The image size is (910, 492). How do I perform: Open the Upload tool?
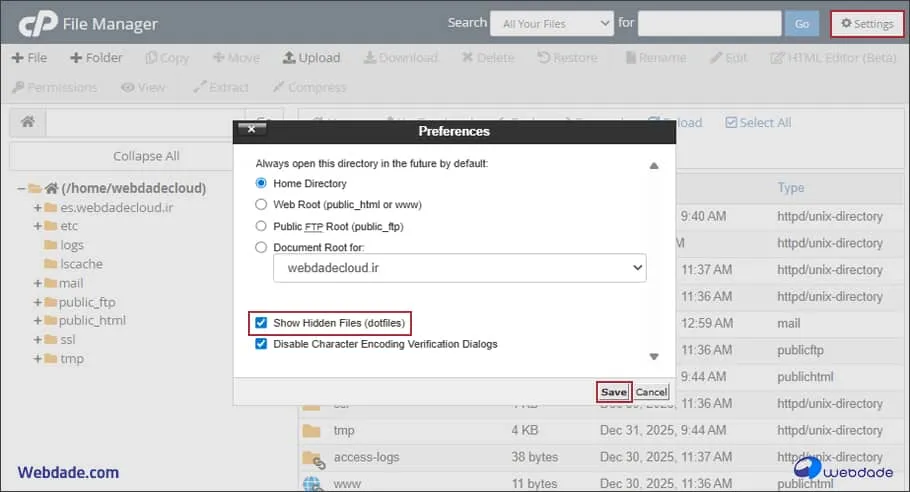(x=311, y=57)
